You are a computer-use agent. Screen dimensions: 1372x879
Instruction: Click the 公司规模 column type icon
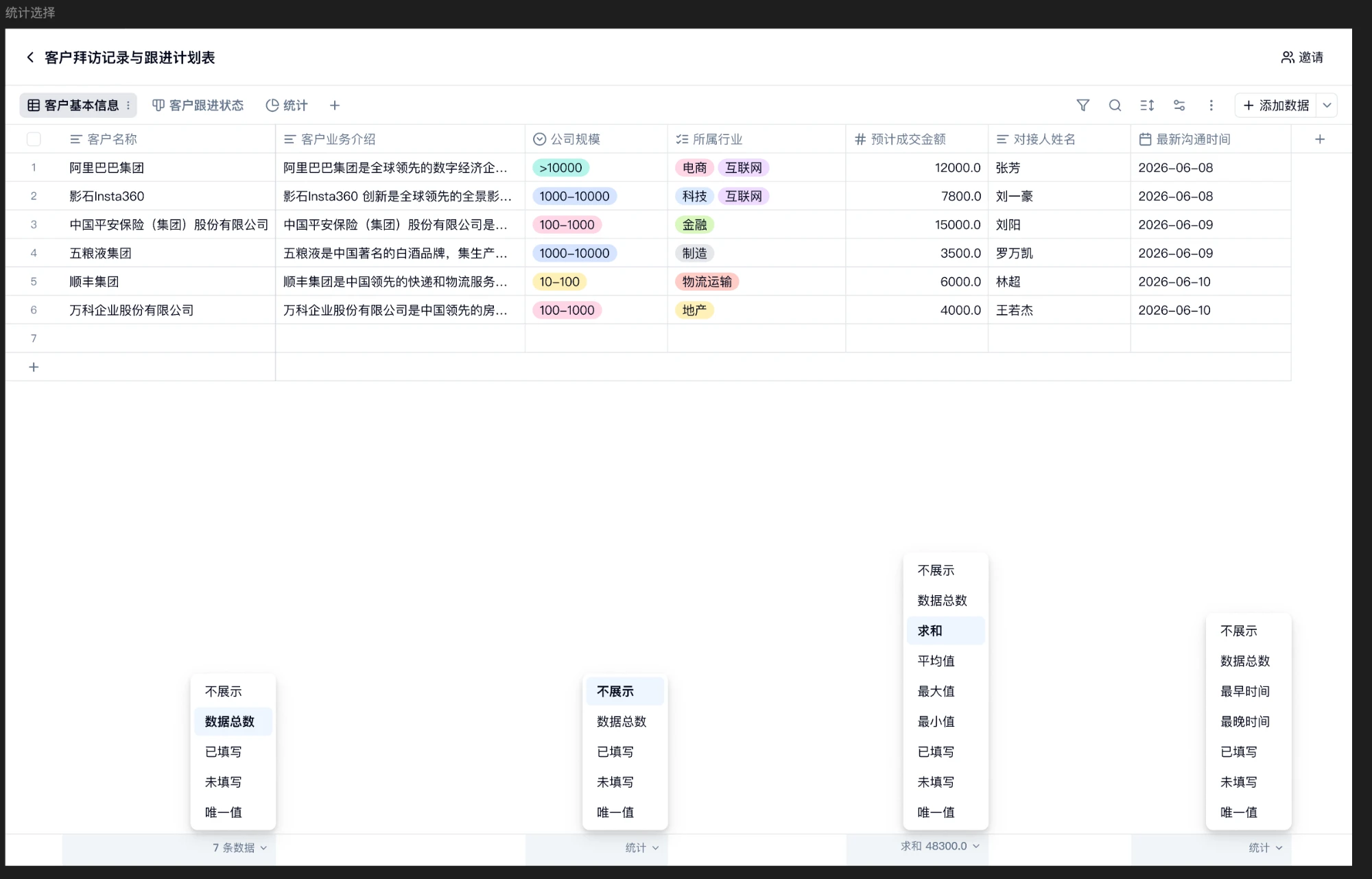click(x=539, y=139)
